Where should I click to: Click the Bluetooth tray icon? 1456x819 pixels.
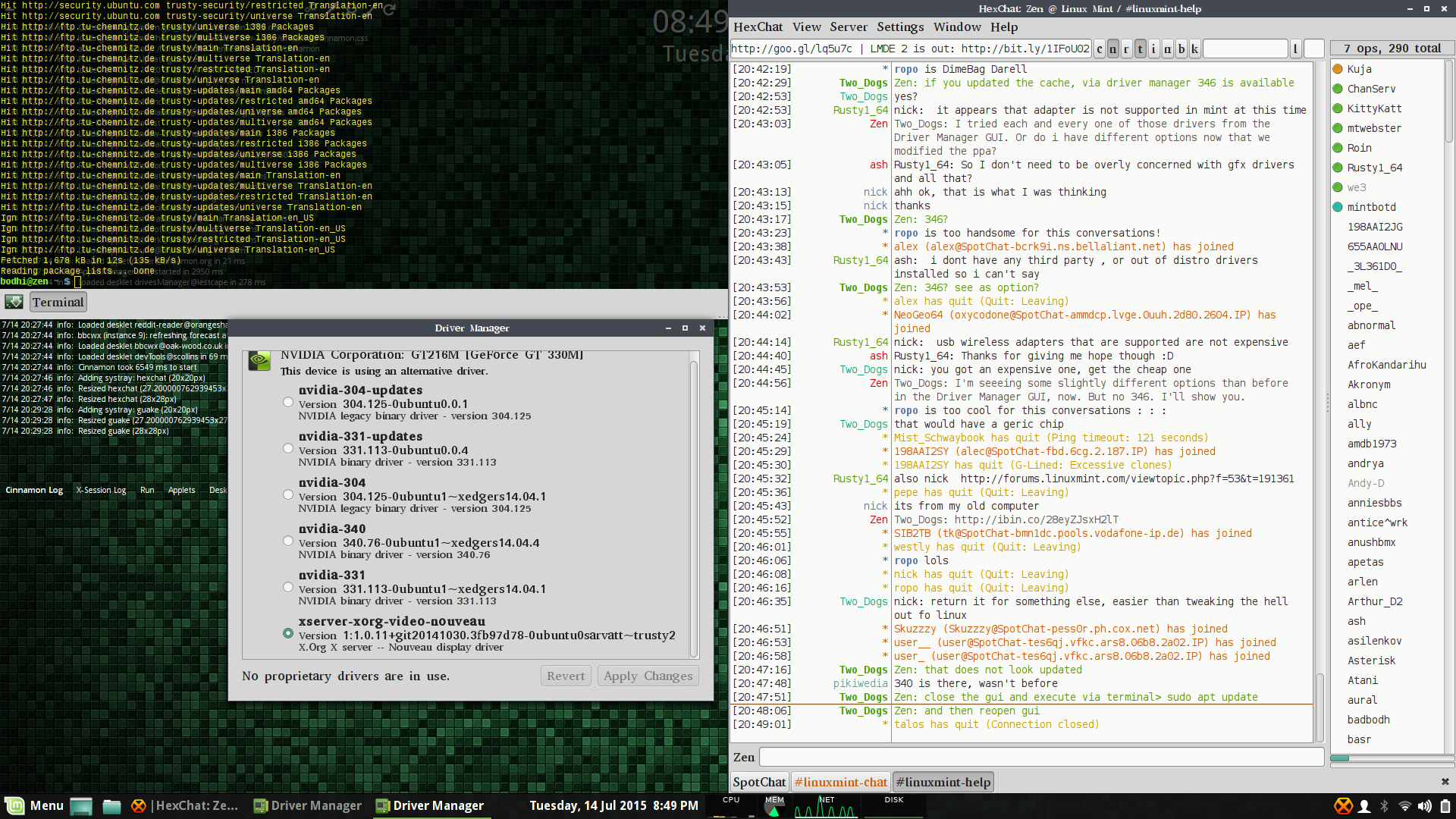click(x=1384, y=806)
